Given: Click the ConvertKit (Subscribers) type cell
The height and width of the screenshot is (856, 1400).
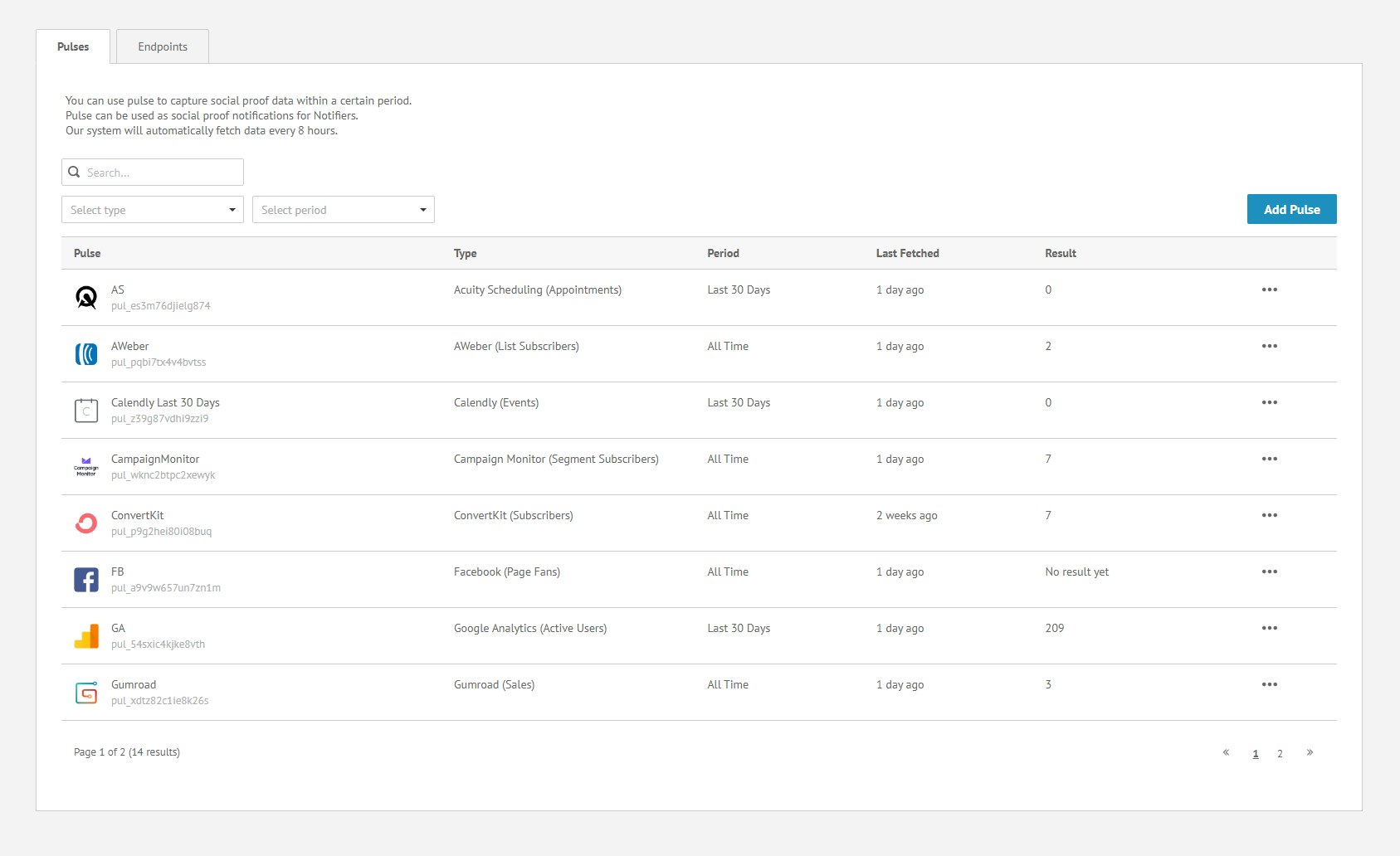Looking at the screenshot, I should (514, 516).
